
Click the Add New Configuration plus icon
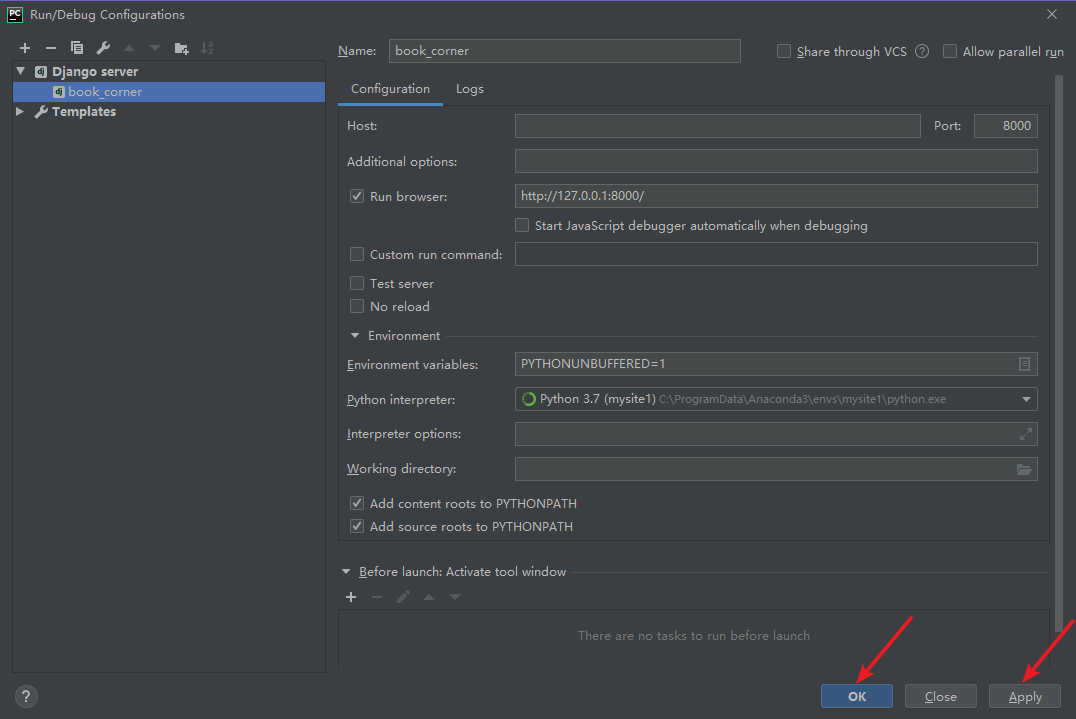pyautogui.click(x=25, y=48)
